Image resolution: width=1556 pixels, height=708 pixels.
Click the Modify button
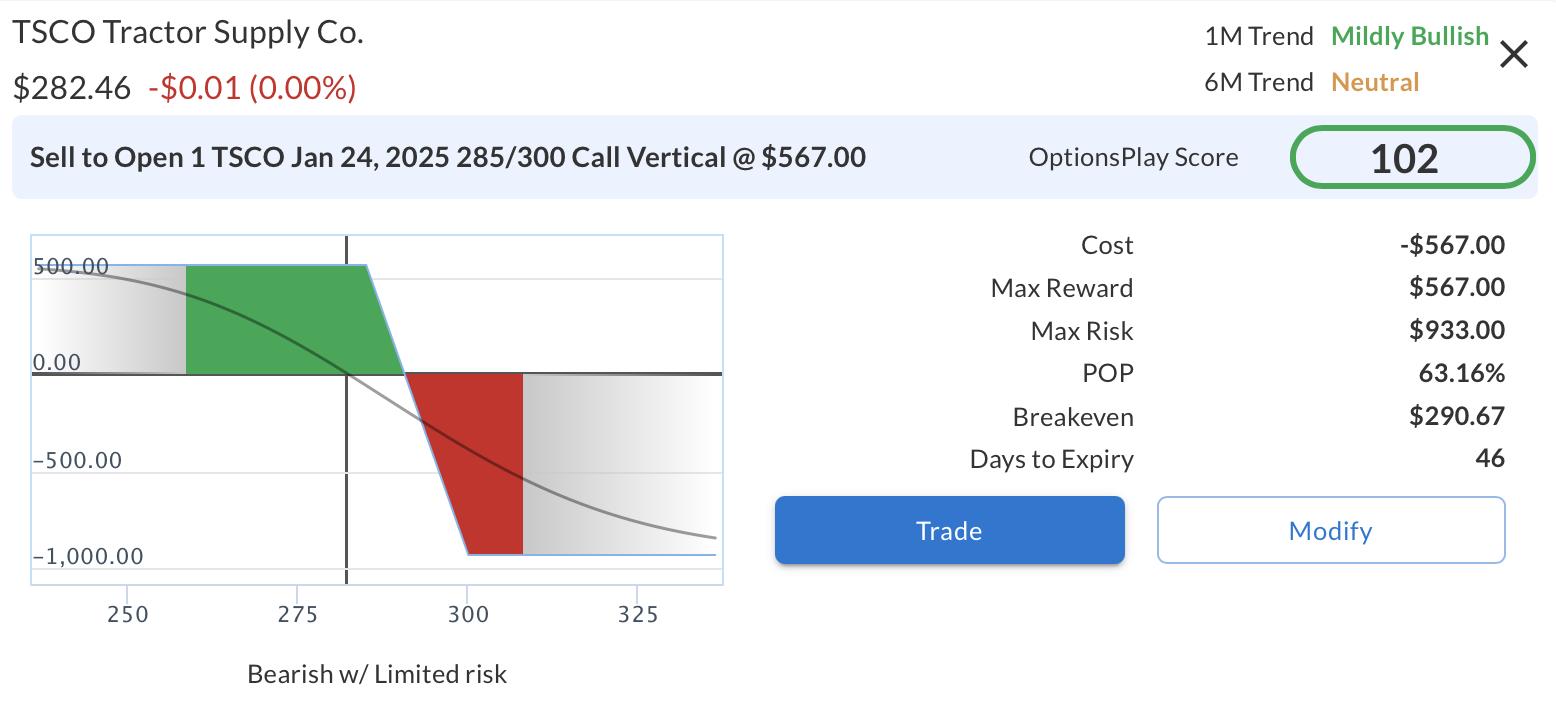pos(1330,530)
